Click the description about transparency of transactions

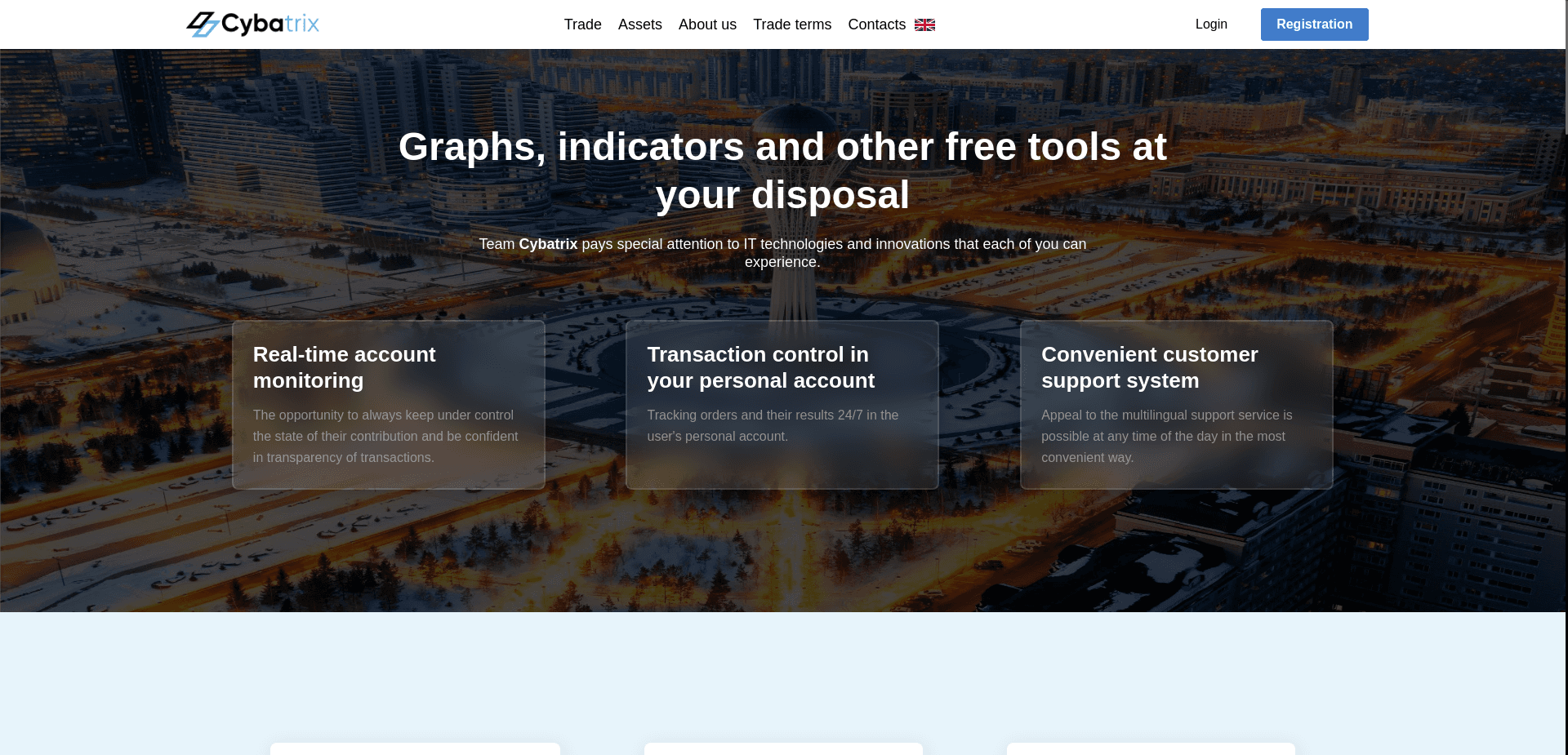(385, 437)
